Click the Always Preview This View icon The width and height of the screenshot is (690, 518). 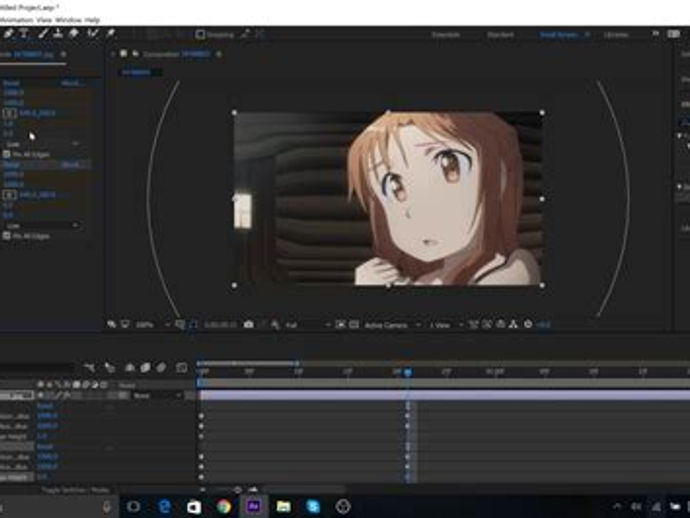[112, 324]
